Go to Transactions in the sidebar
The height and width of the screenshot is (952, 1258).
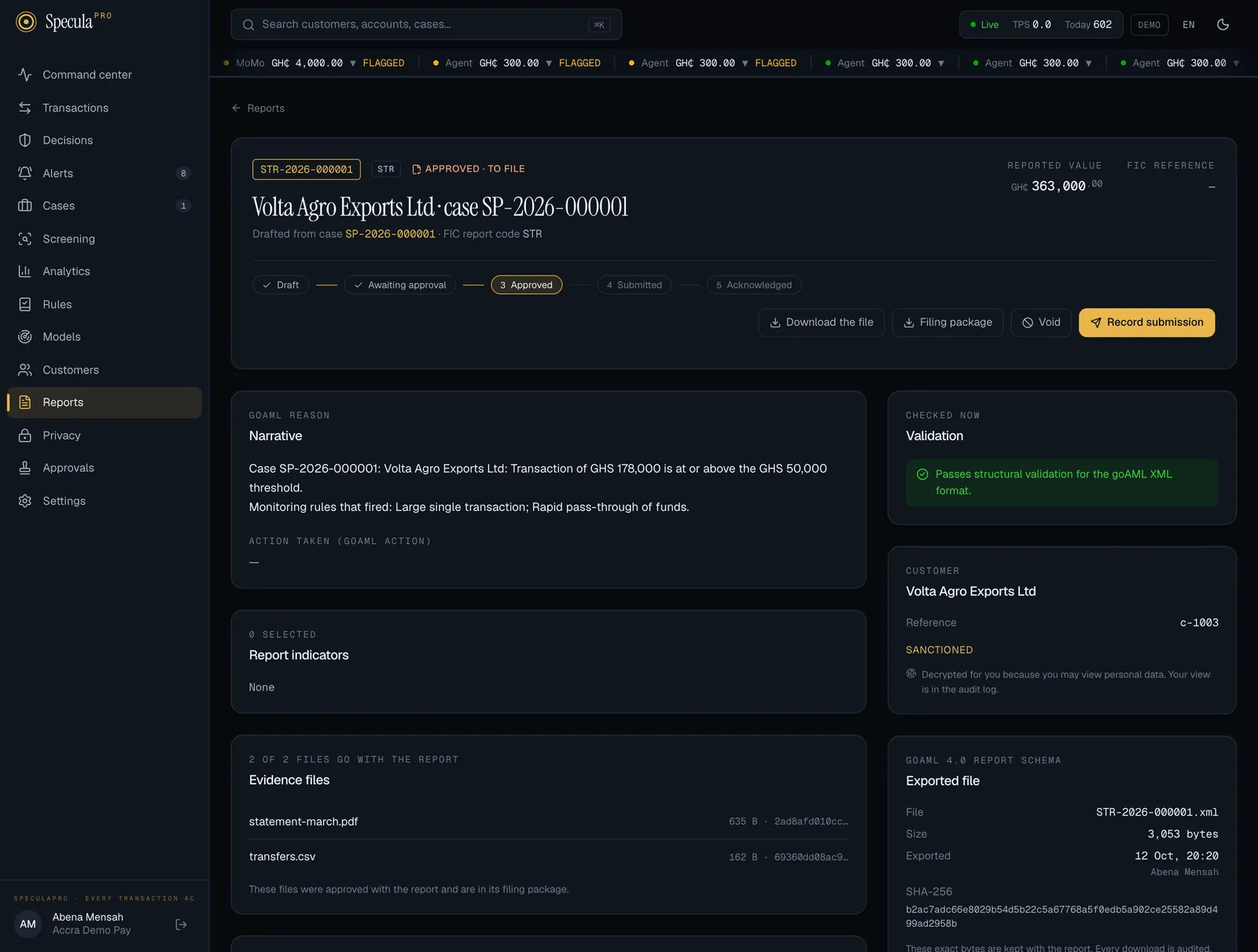[x=104, y=108]
